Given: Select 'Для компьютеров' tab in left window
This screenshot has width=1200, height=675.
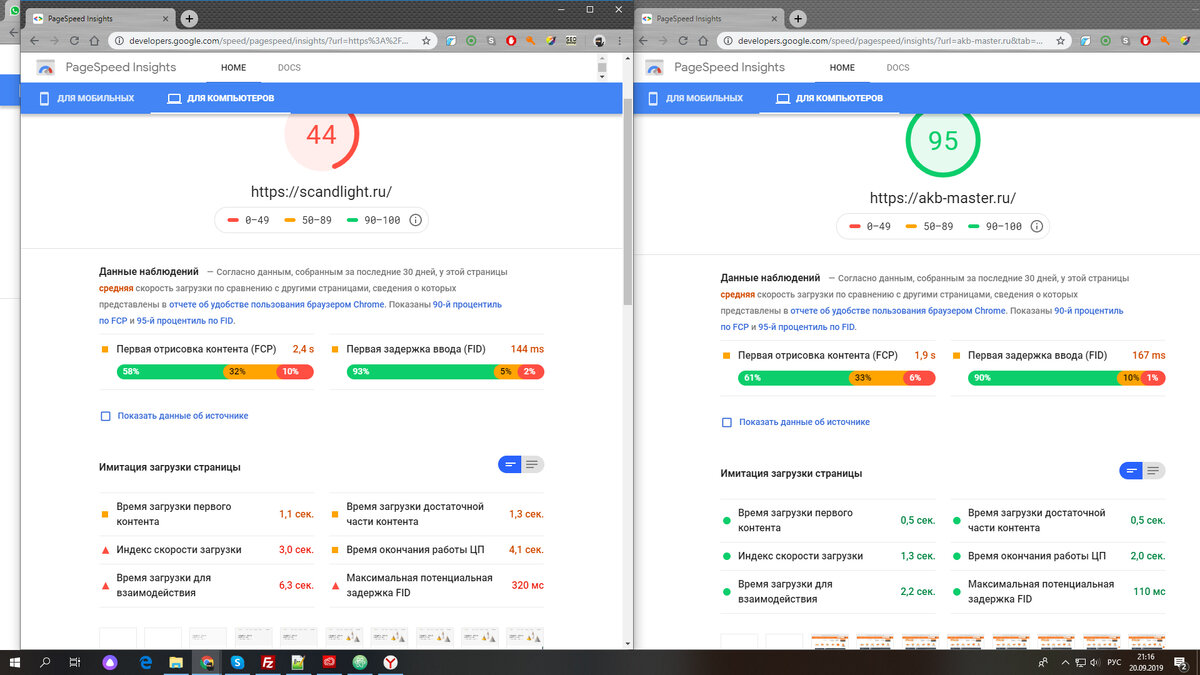Looking at the screenshot, I should [221, 98].
